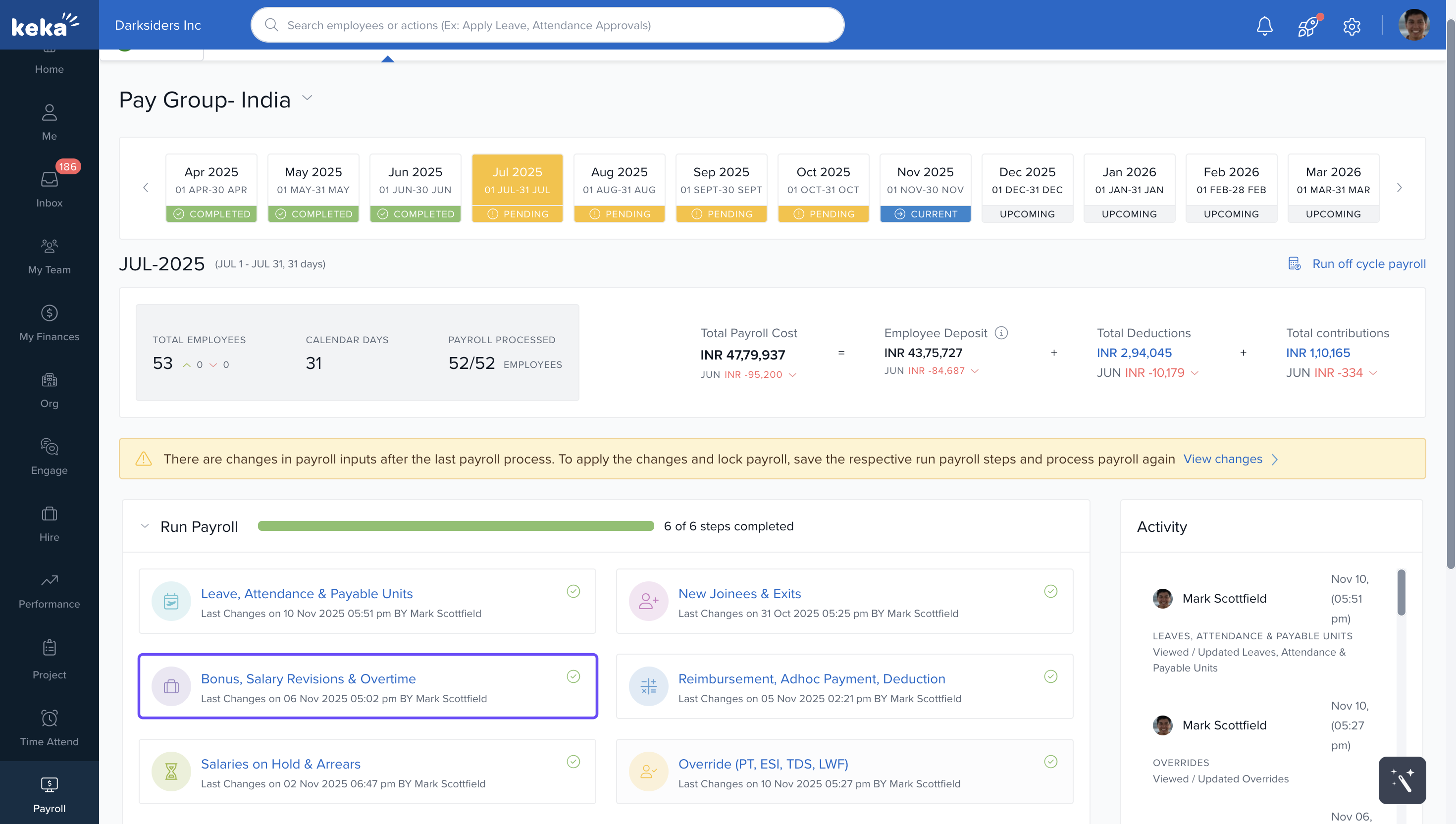Open settings gear icon
This screenshot has height=824, width=1456.
tap(1352, 26)
